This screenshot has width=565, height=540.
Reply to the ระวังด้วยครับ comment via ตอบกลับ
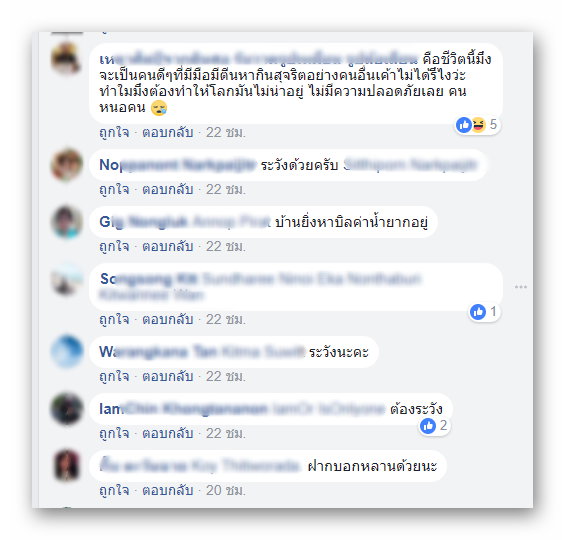pos(168,189)
